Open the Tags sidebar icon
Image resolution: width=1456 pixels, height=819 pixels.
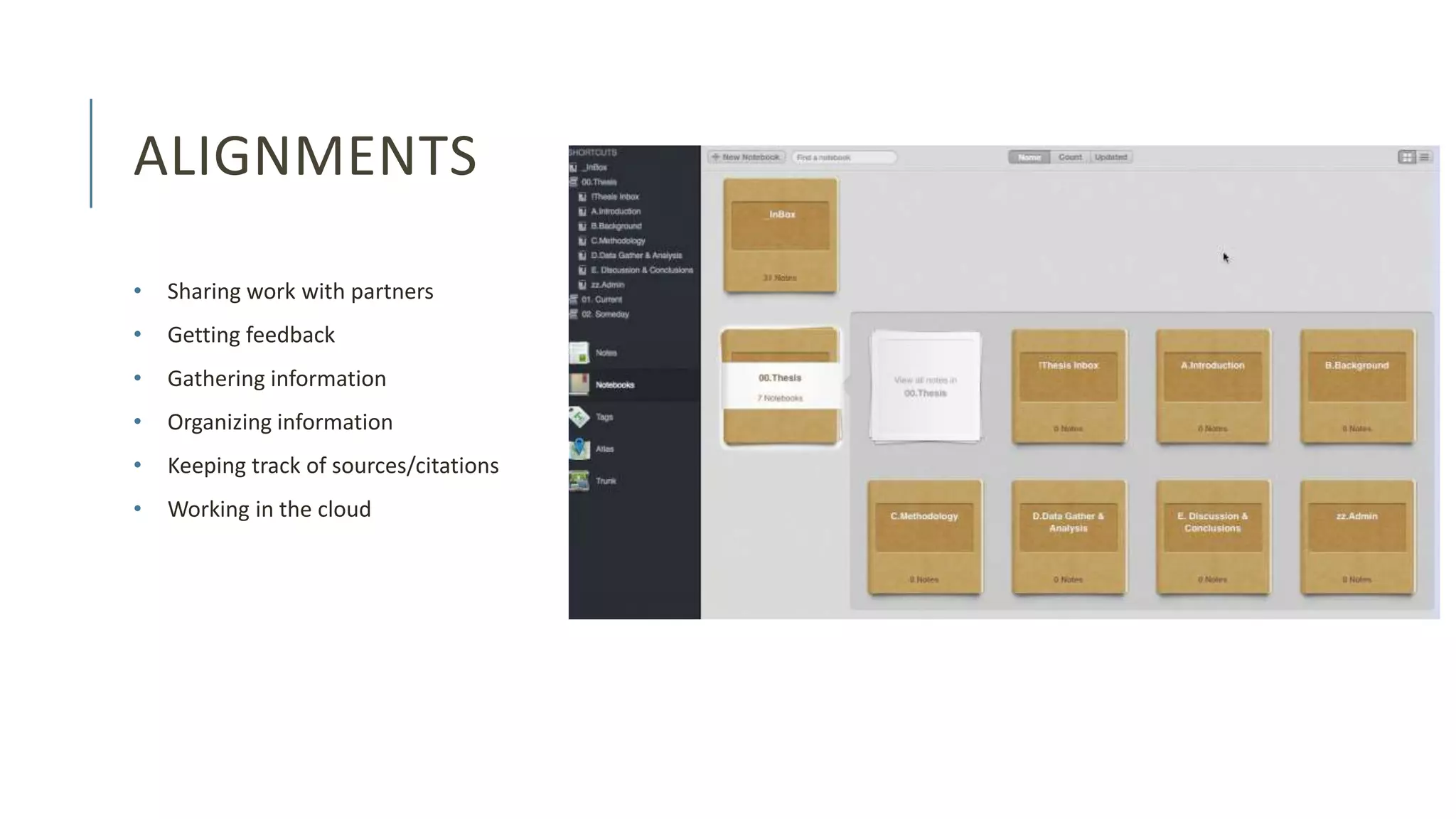[x=579, y=417]
